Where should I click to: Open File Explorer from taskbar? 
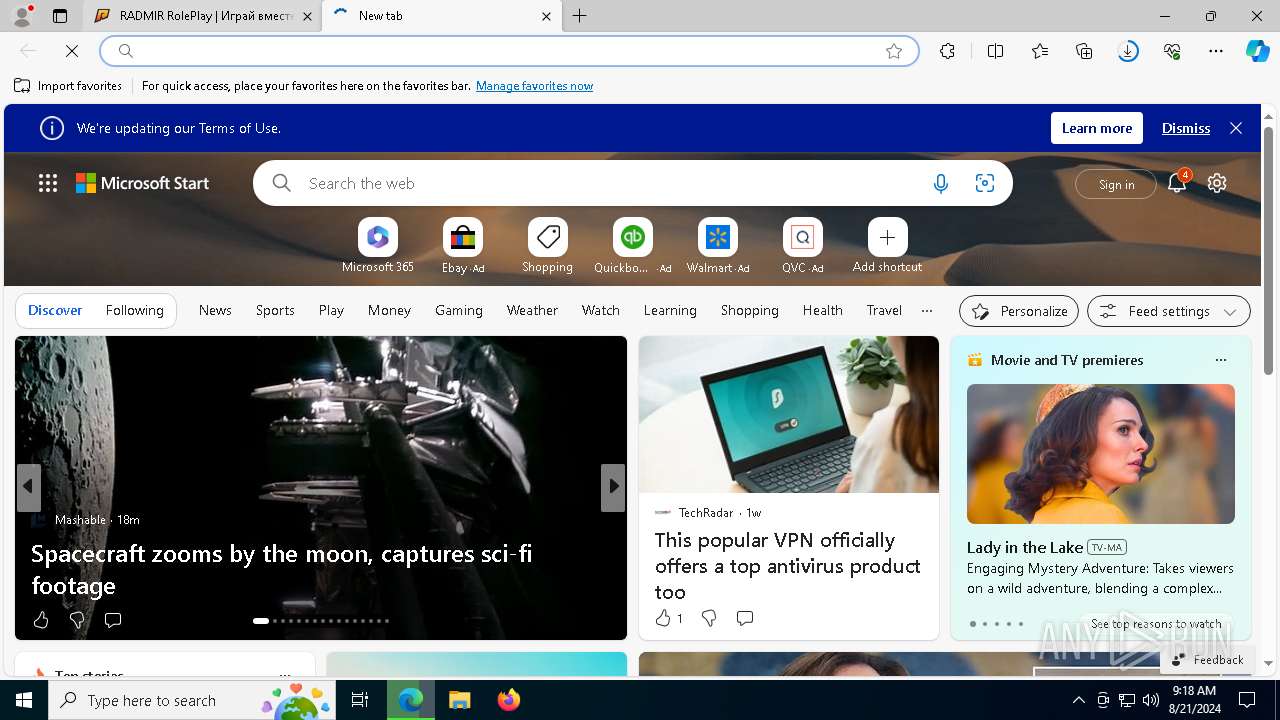460,700
